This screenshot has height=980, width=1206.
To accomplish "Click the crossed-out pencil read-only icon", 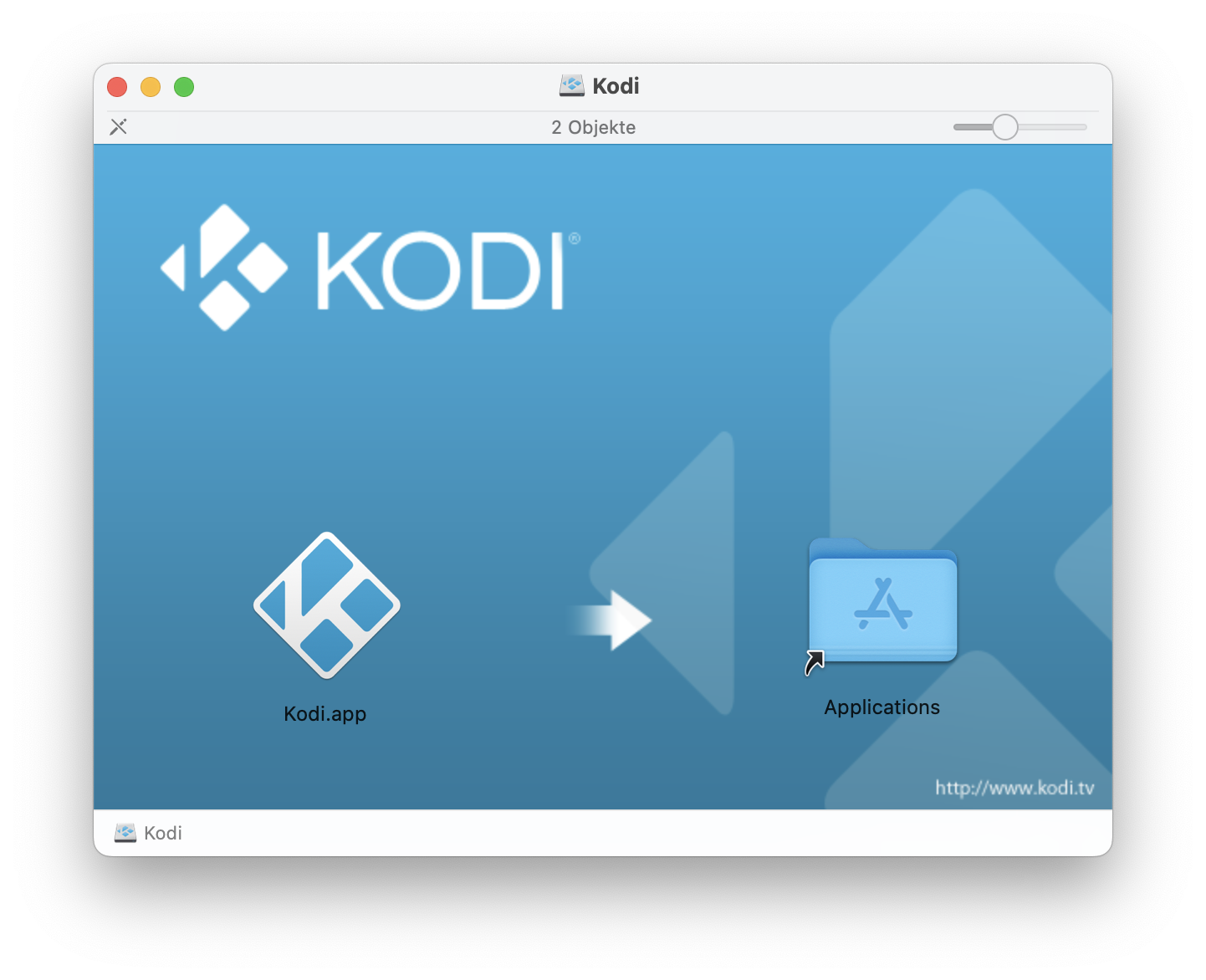I will point(119,127).
